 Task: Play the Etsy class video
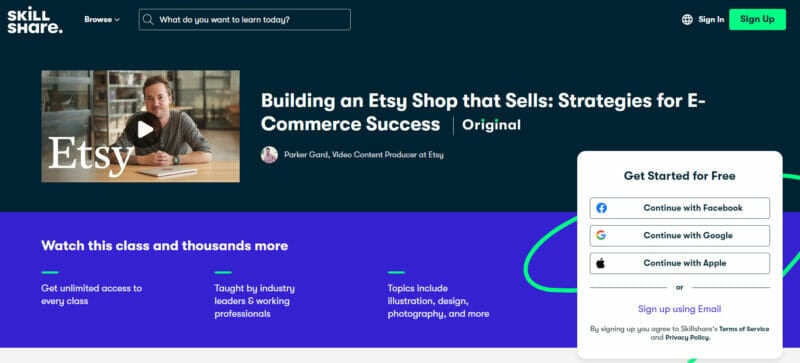click(x=144, y=129)
